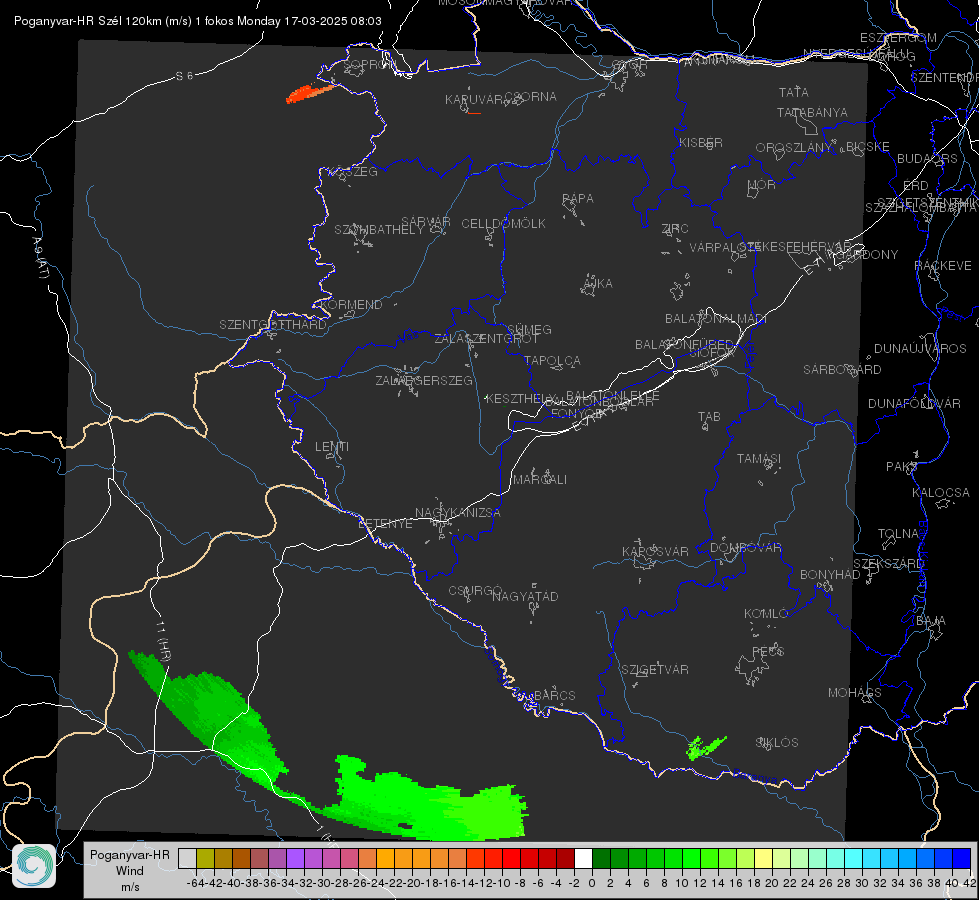Click the TOLNA town label

(x=898, y=533)
